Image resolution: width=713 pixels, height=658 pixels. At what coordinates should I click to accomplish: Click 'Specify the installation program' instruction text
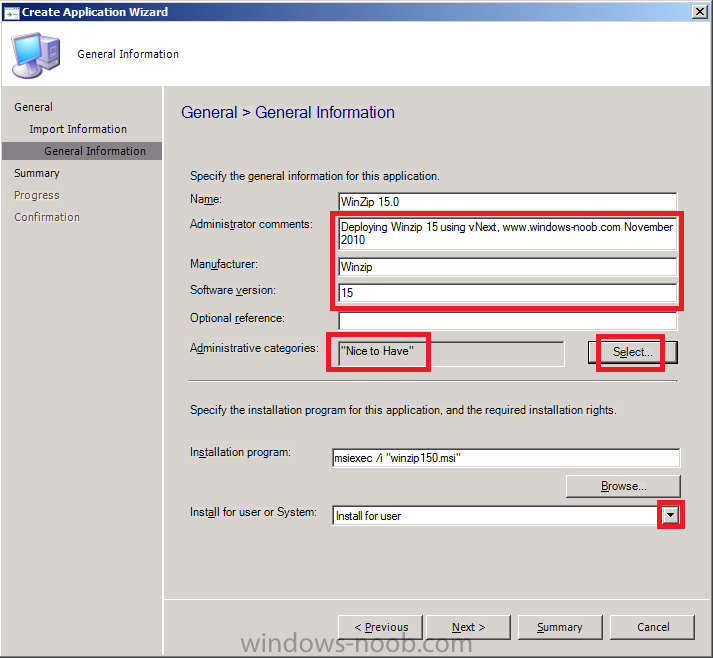[403, 410]
